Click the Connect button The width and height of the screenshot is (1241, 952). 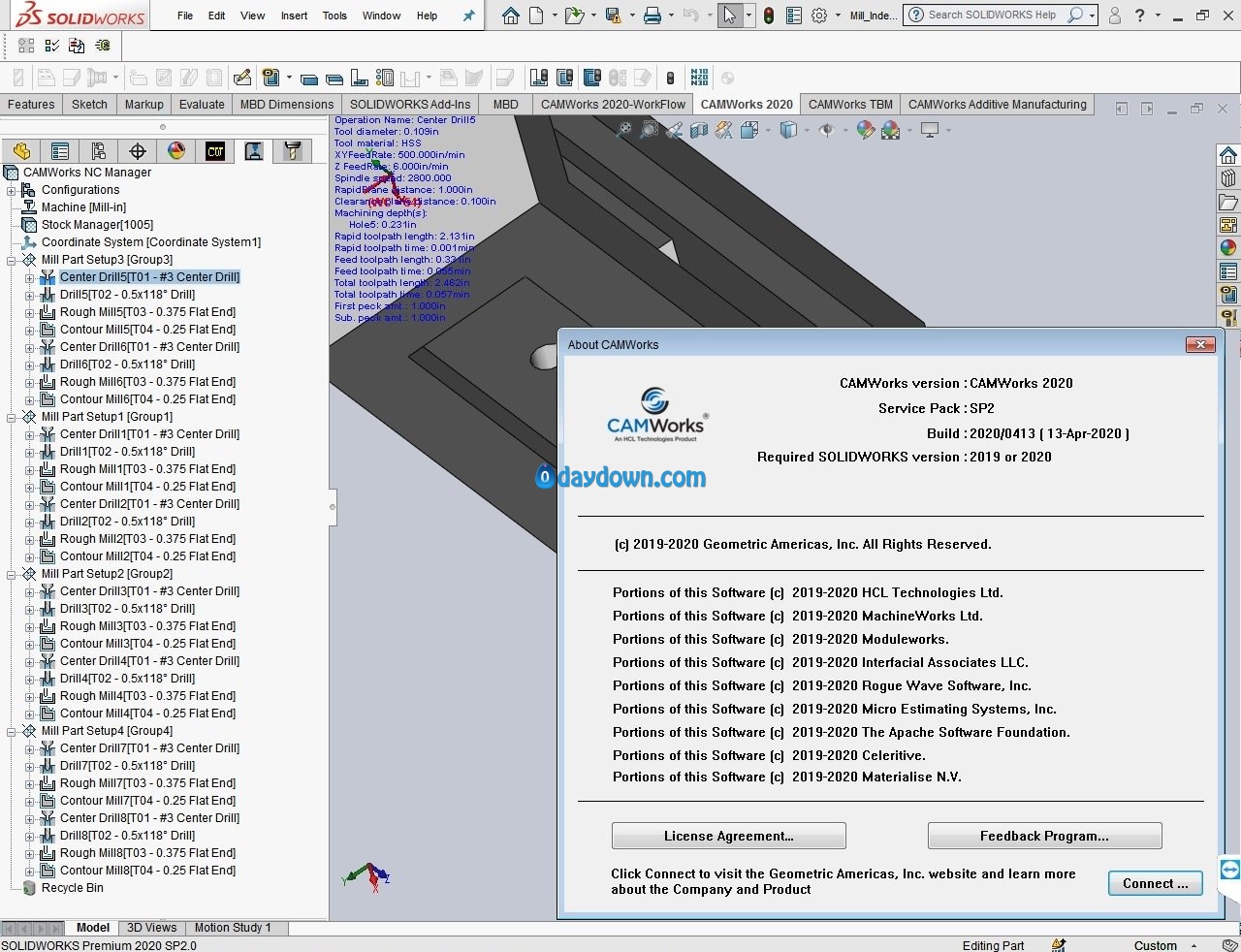[x=1156, y=883]
